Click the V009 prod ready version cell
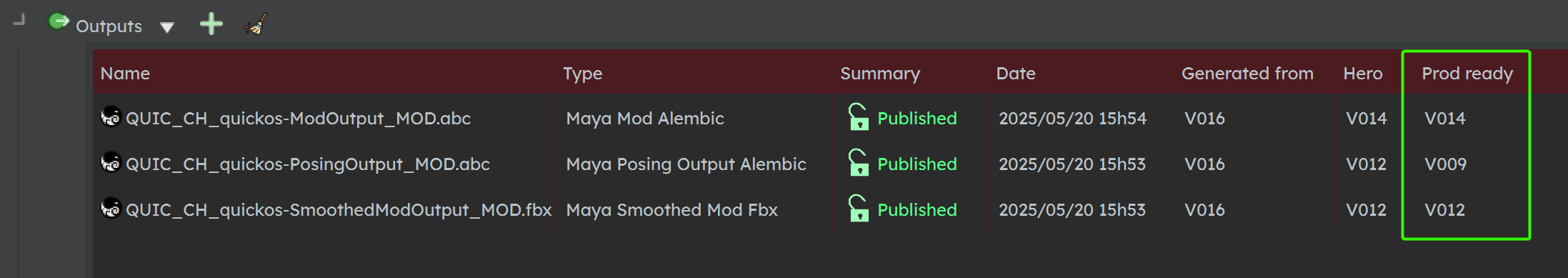 pos(1445,164)
